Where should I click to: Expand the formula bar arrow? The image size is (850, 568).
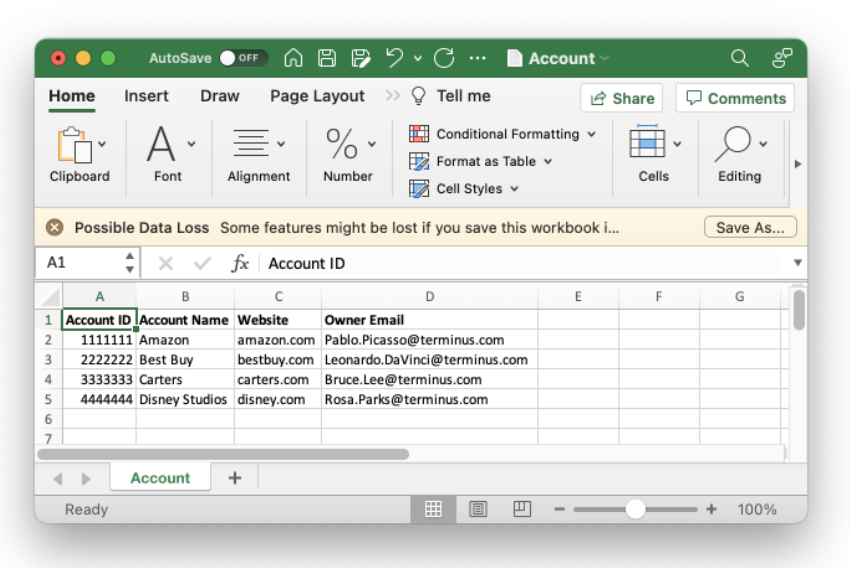pyautogui.click(x=797, y=263)
